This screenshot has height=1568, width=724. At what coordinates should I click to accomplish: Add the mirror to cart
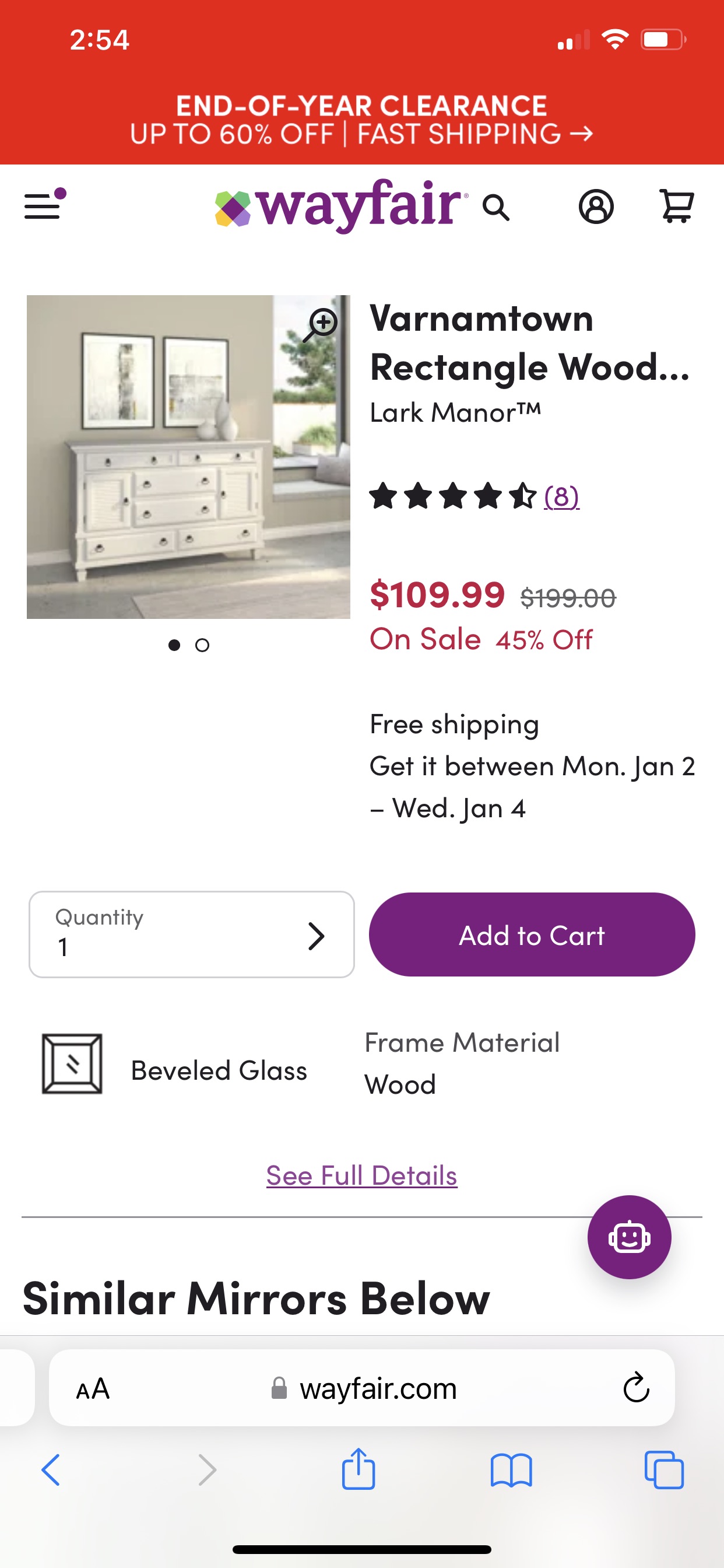[532, 935]
